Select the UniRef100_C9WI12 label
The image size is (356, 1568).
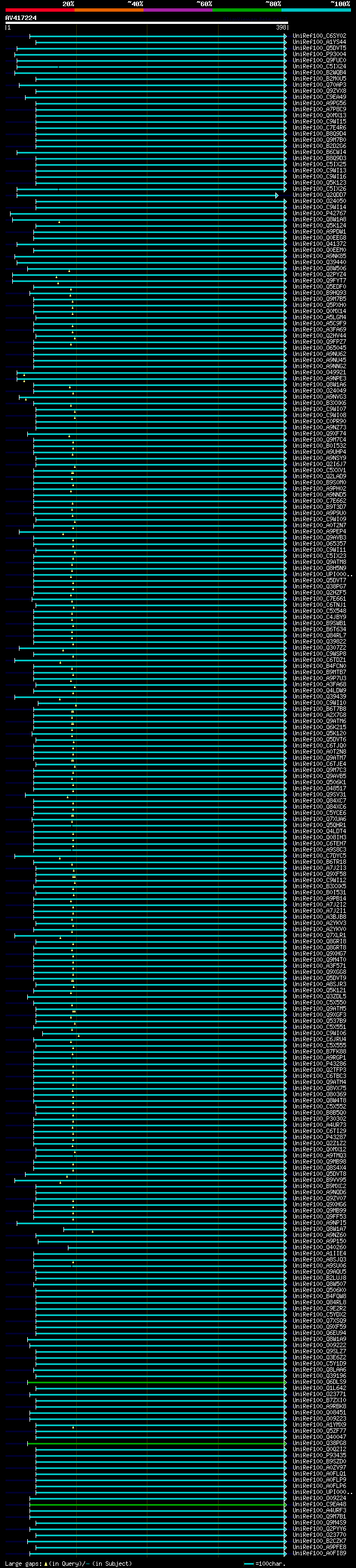pyautogui.click(x=319, y=880)
